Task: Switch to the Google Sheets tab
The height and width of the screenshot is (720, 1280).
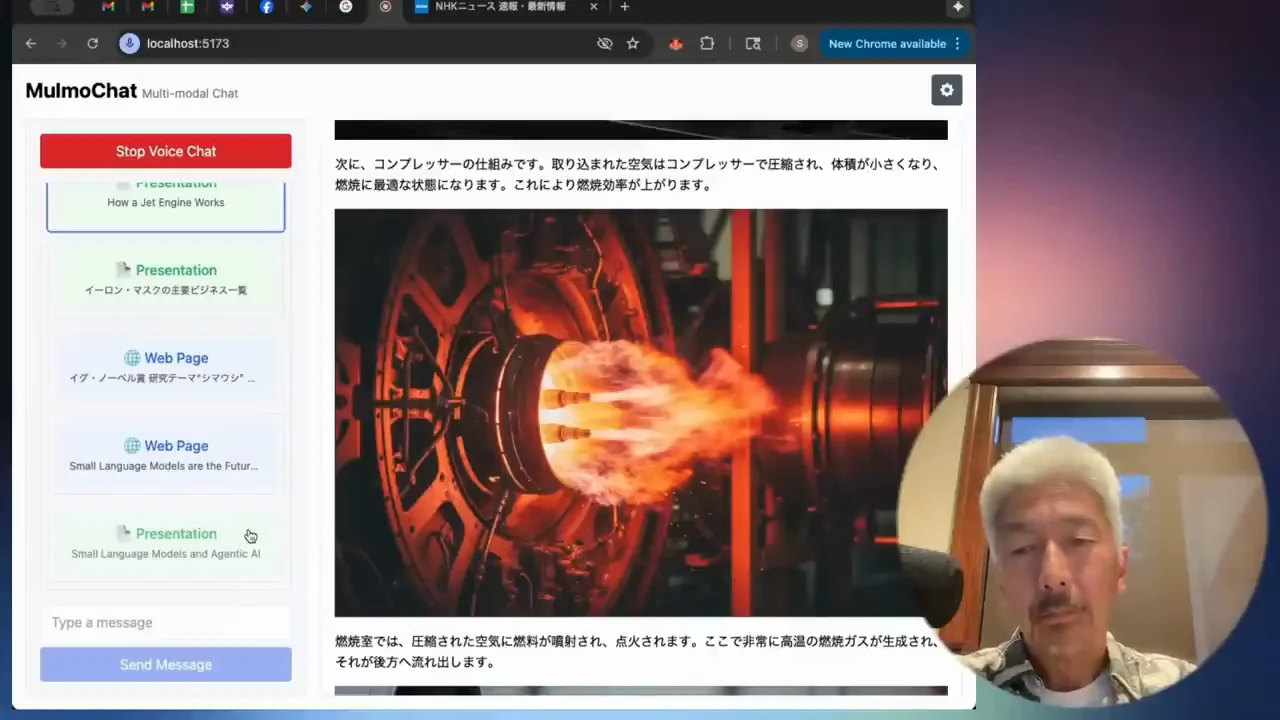Action: tap(187, 7)
